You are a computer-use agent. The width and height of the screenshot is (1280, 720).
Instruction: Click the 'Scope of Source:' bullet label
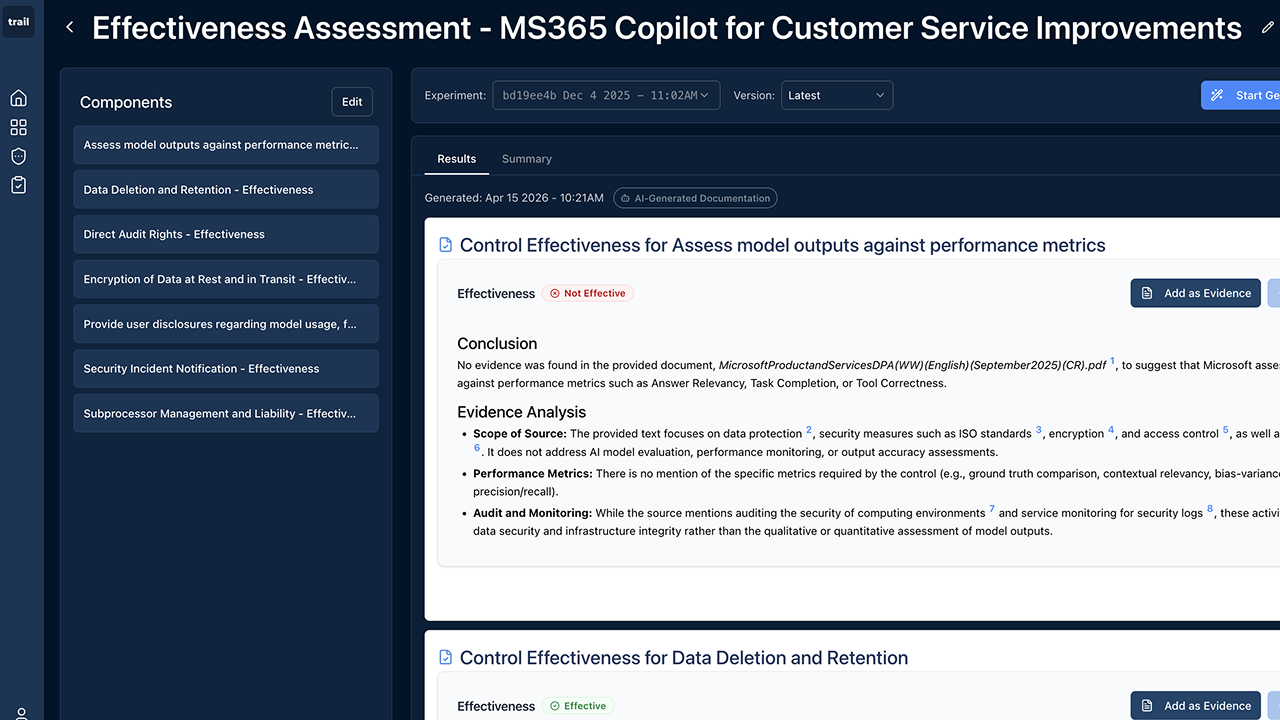coord(520,434)
